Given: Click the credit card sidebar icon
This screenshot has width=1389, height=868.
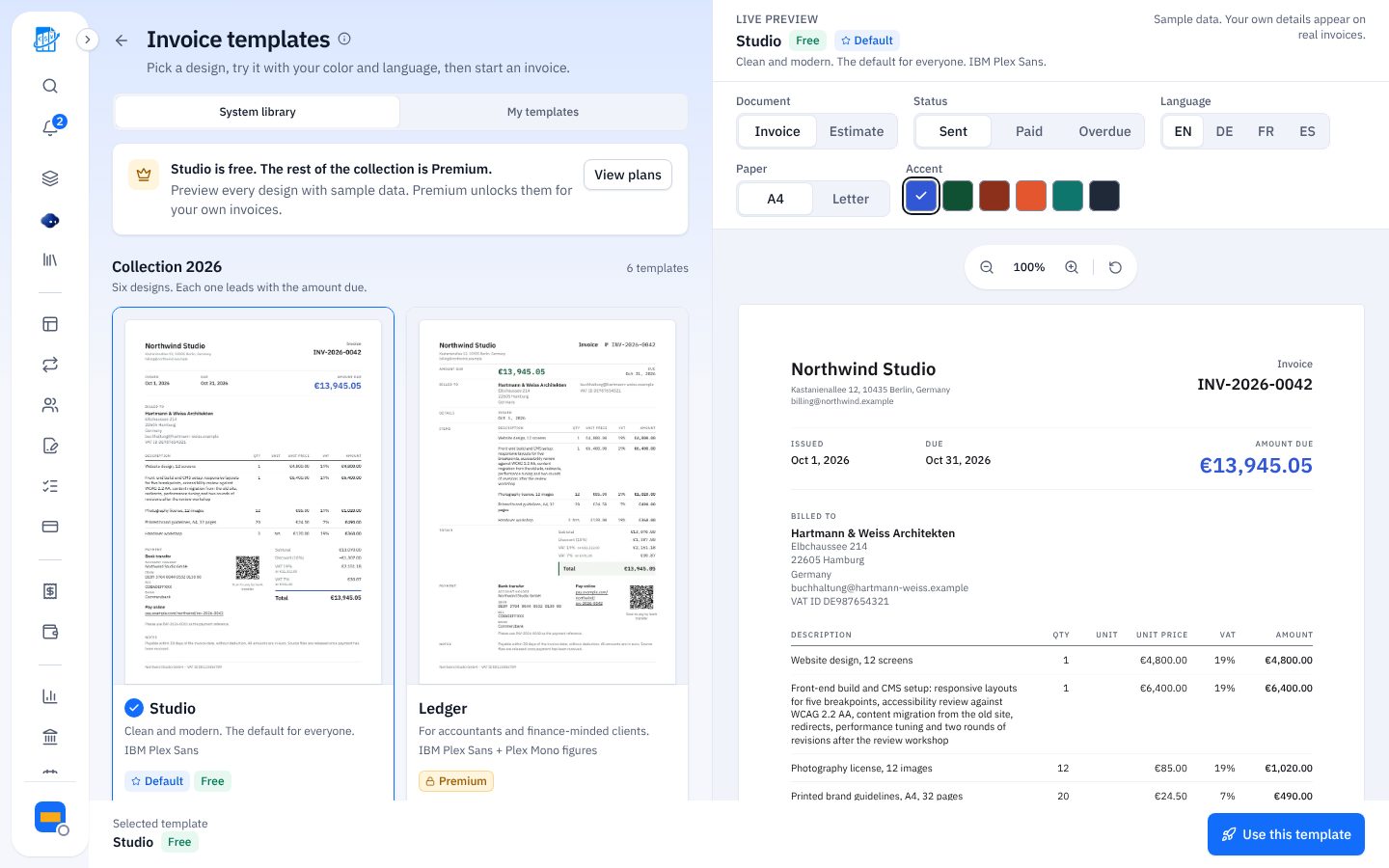Looking at the screenshot, I should coord(50,527).
